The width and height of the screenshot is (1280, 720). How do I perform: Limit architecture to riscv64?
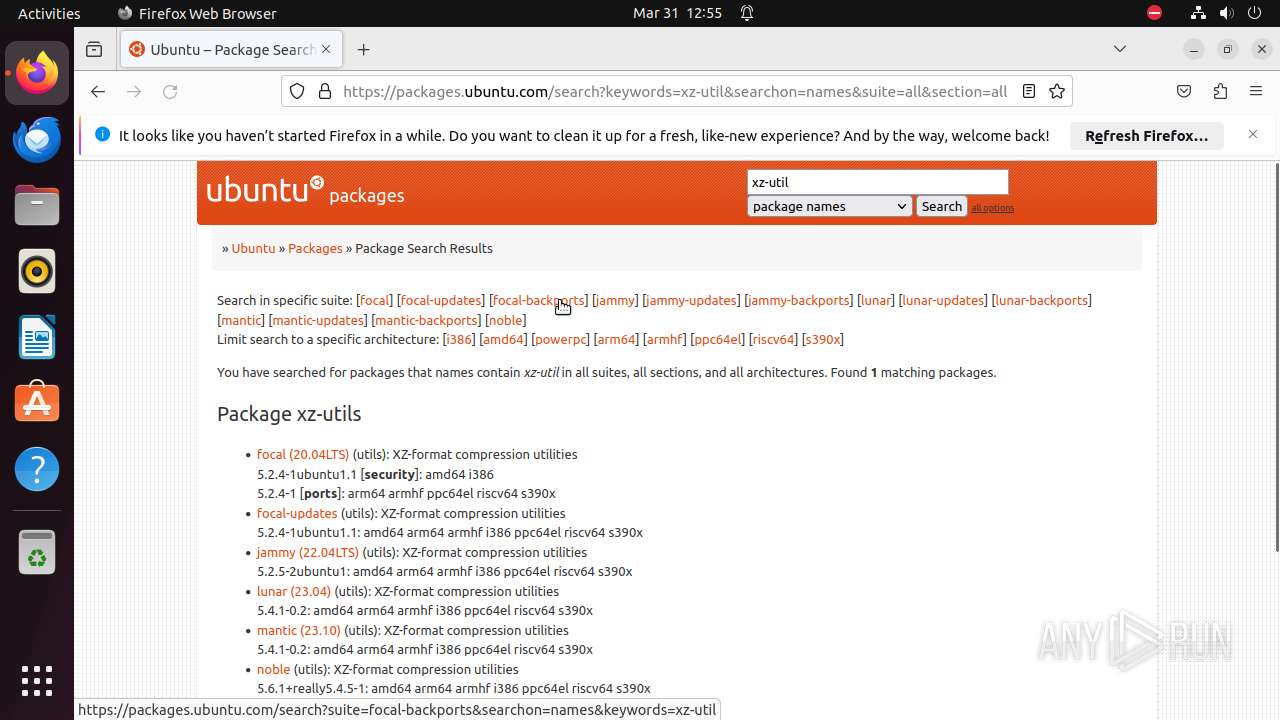[773, 339]
